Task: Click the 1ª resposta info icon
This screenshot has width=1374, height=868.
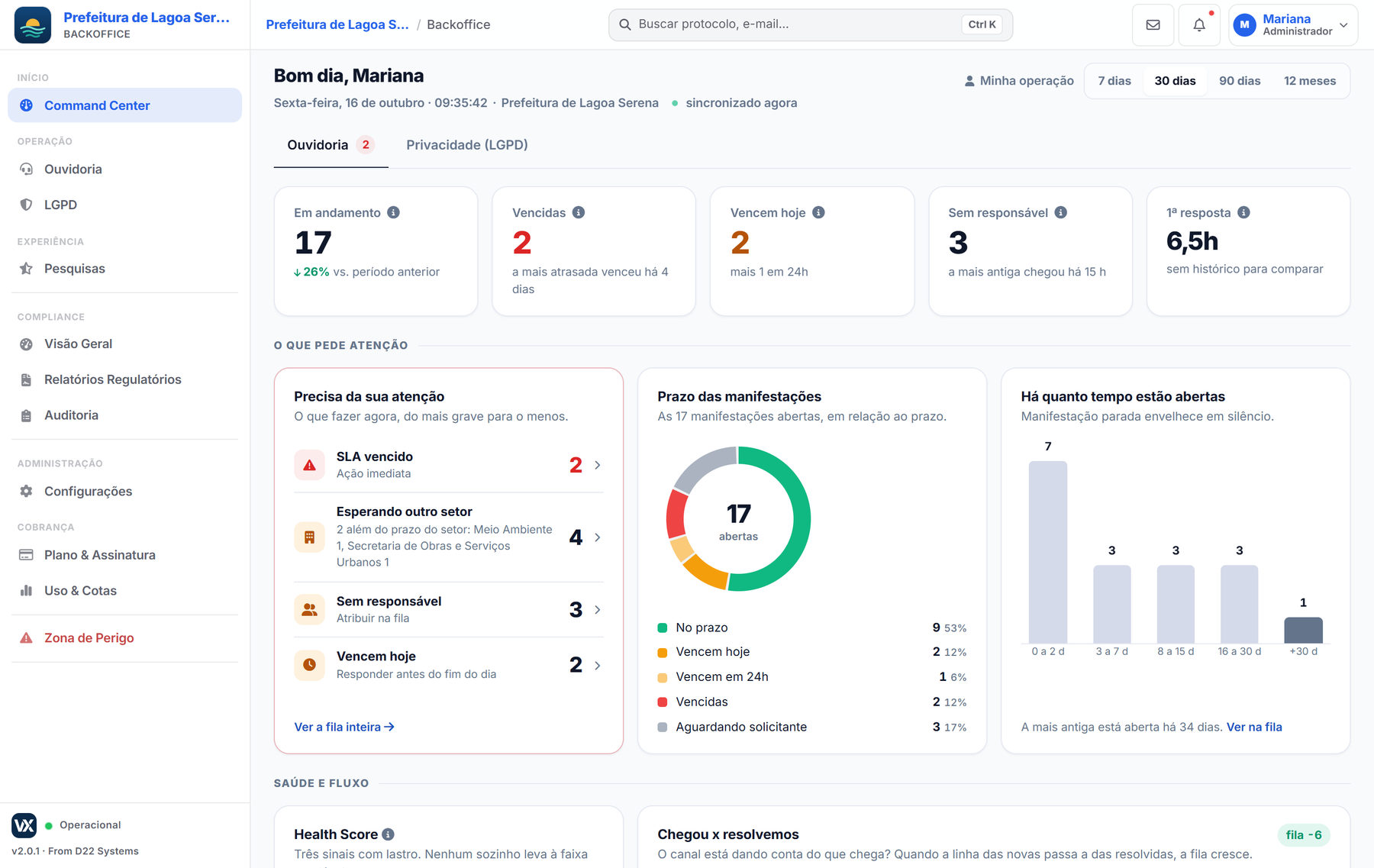Action: (x=1243, y=212)
